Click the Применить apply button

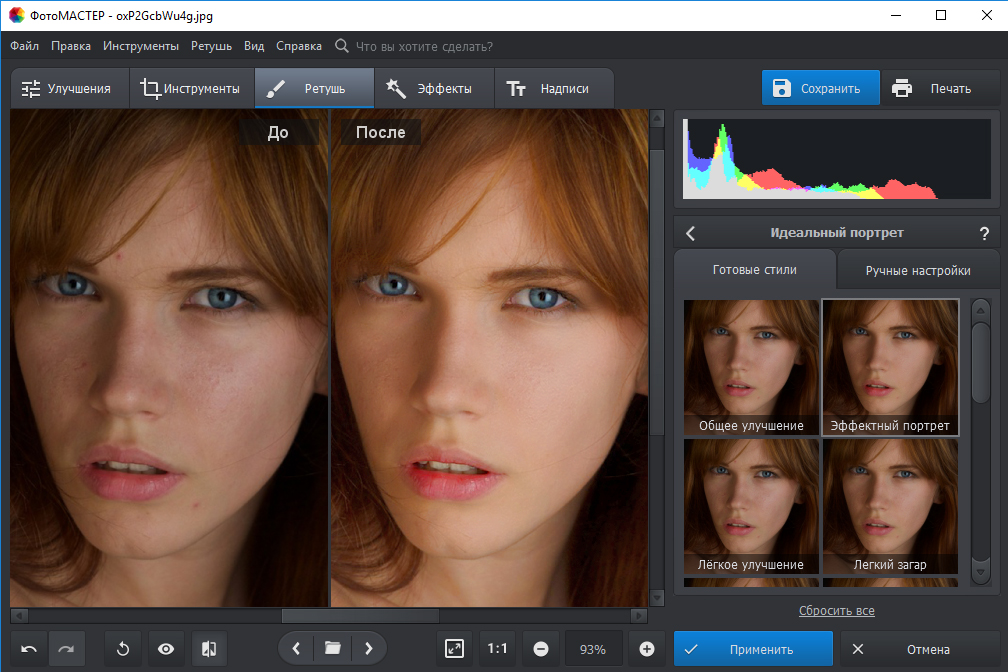click(753, 649)
